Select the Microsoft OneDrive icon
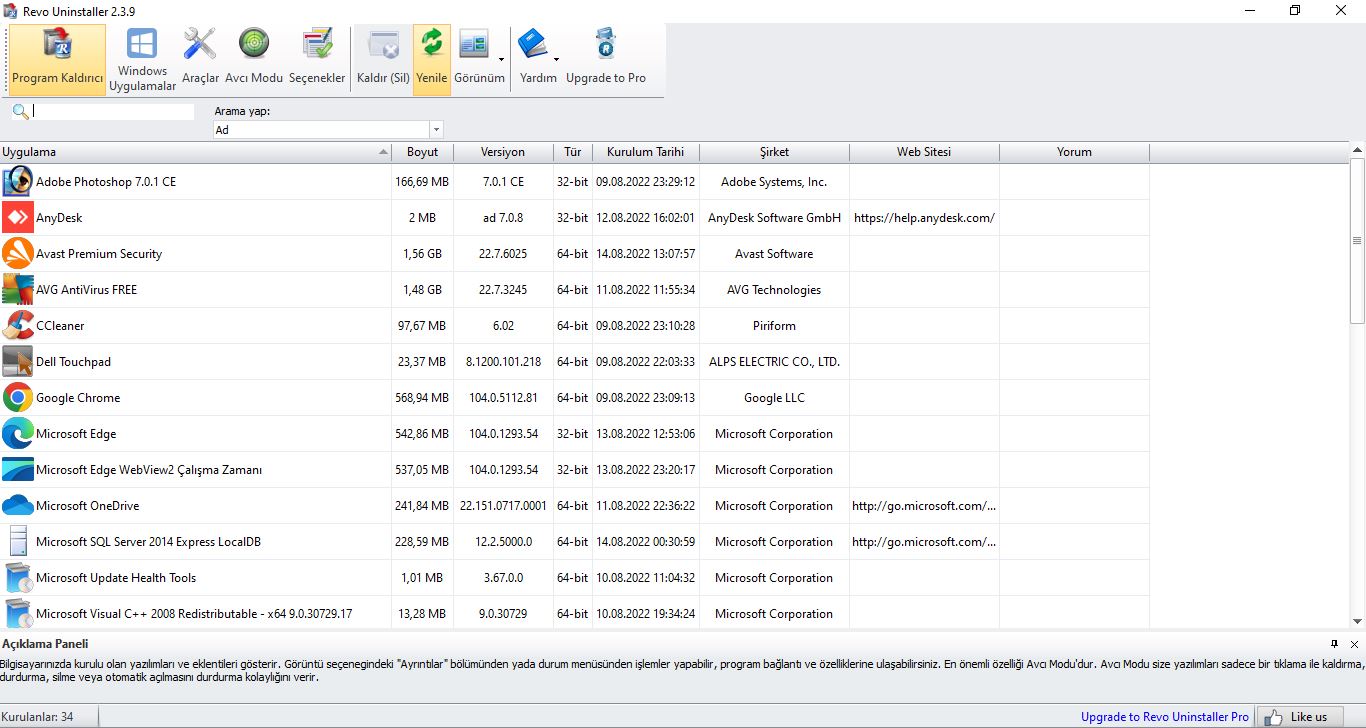 tap(18, 506)
